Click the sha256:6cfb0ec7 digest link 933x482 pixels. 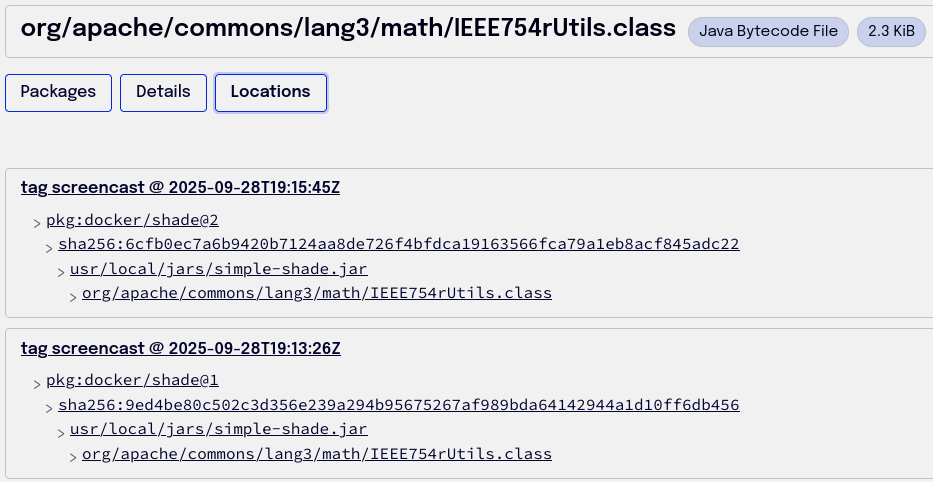click(x=398, y=244)
